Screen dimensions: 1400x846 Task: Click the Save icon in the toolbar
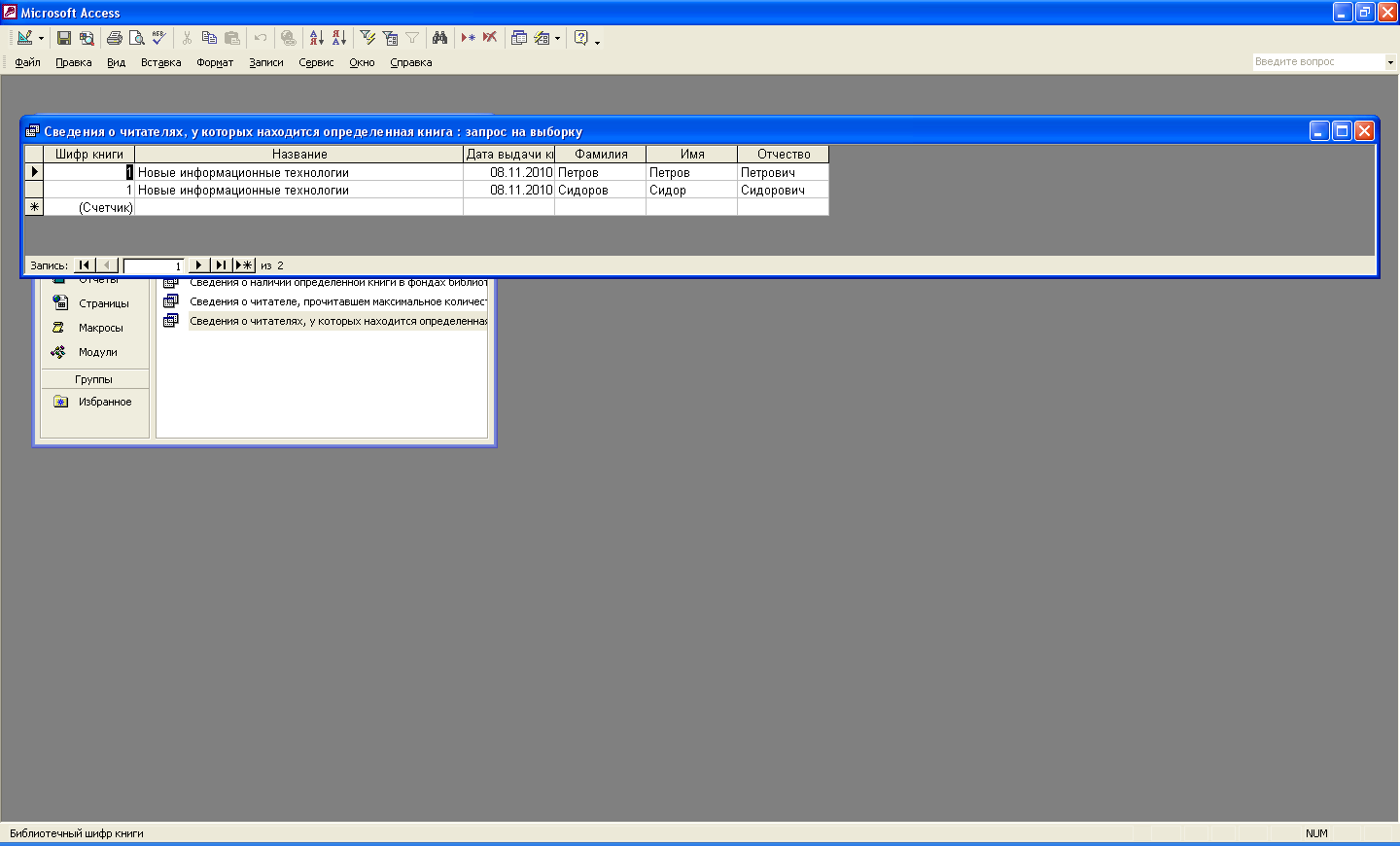tap(64, 38)
